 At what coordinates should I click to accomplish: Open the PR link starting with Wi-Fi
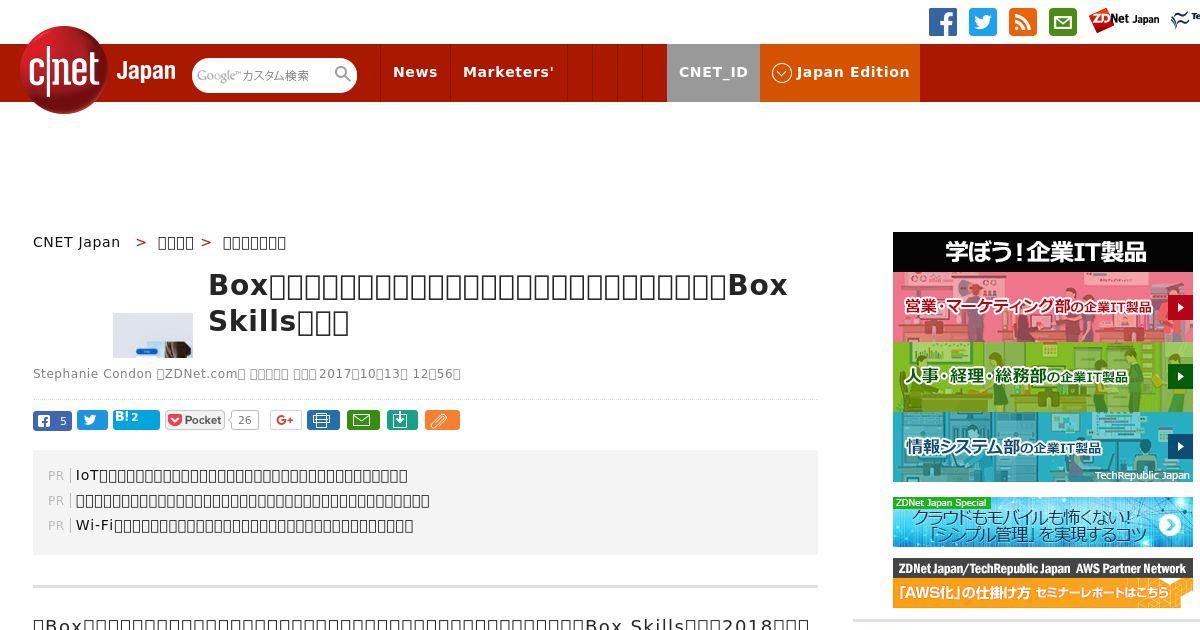[245, 526]
